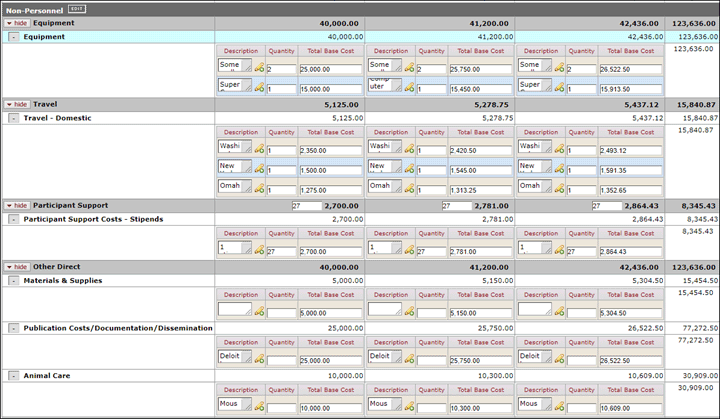Click the 77,272.50 total in Publication Costs row
The width and height of the screenshot is (720, 419).
700,328
